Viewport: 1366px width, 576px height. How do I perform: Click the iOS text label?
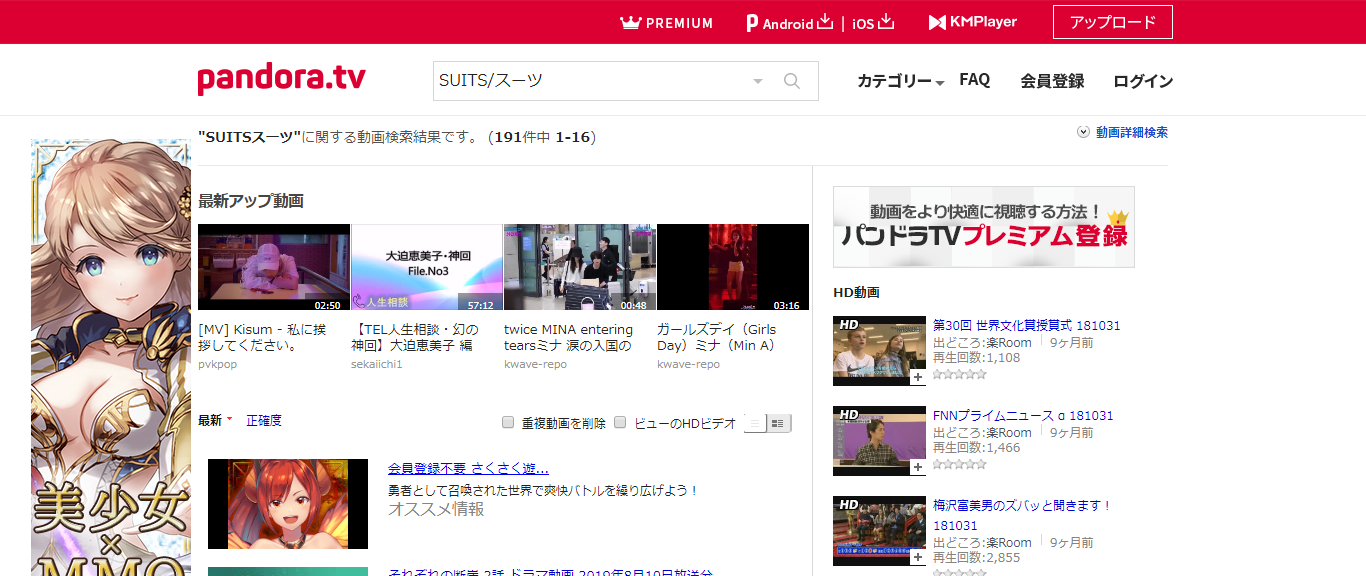(863, 24)
